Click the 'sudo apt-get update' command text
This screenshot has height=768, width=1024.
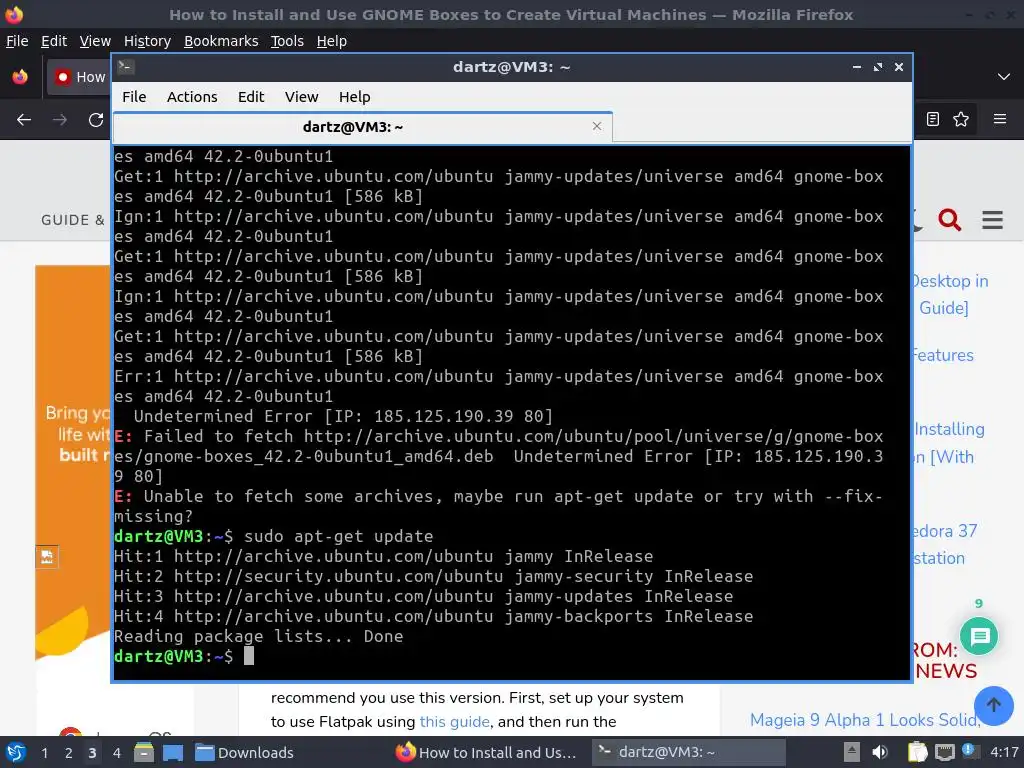click(338, 536)
